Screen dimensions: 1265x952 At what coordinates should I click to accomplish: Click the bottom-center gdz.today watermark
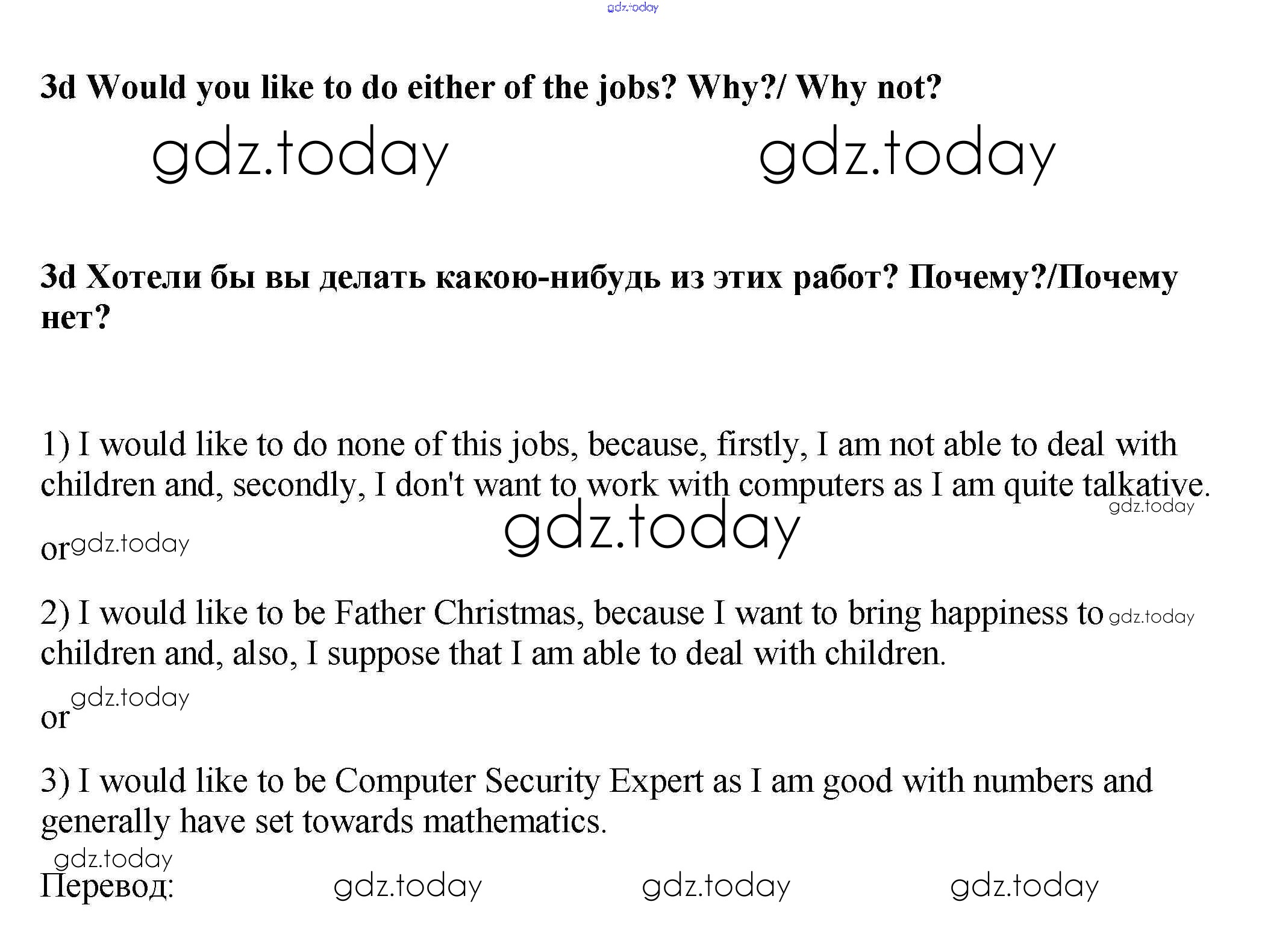pos(716,886)
